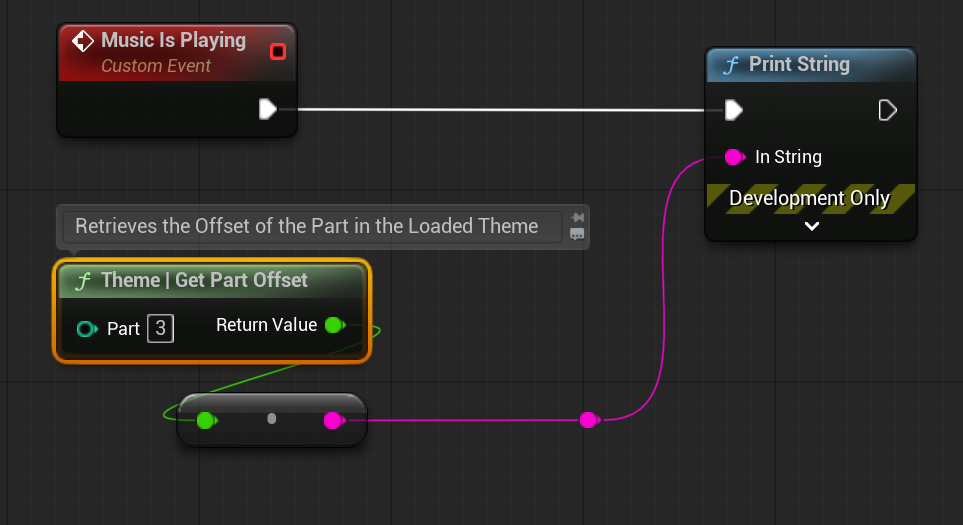Select the exec input pin on Print String

coord(733,110)
